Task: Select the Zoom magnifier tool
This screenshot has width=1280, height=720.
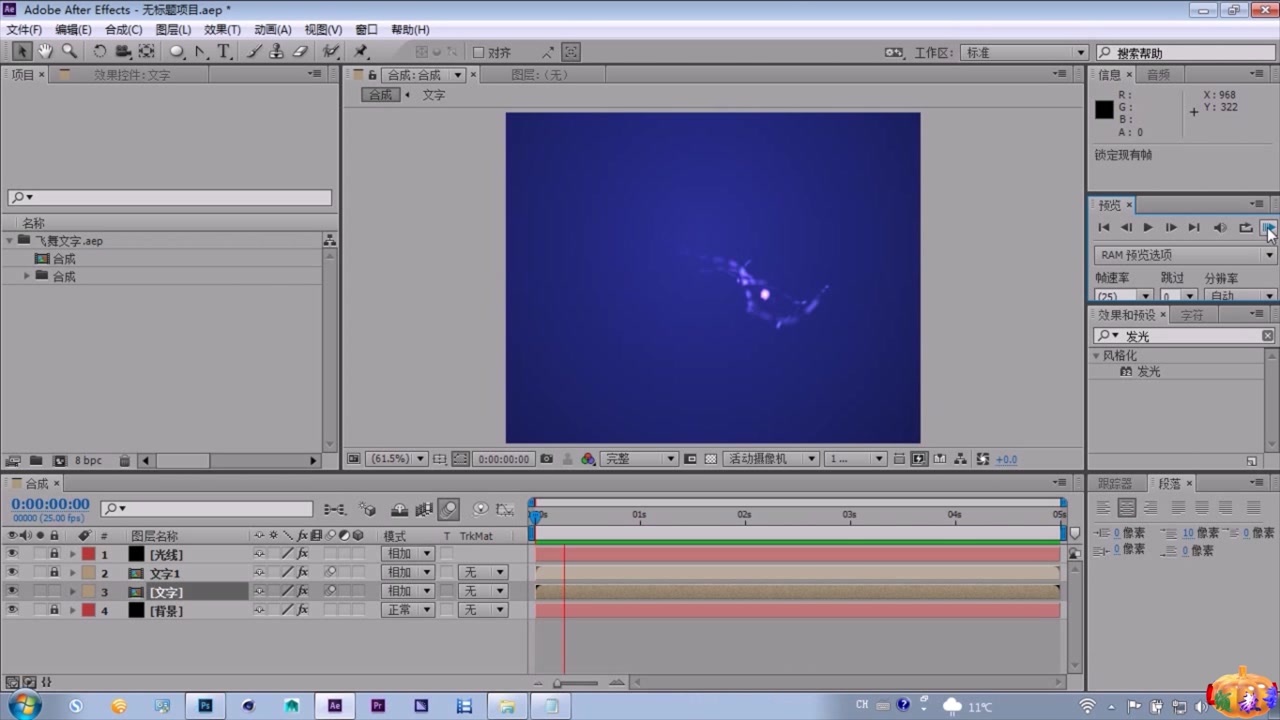Action: pos(69,52)
